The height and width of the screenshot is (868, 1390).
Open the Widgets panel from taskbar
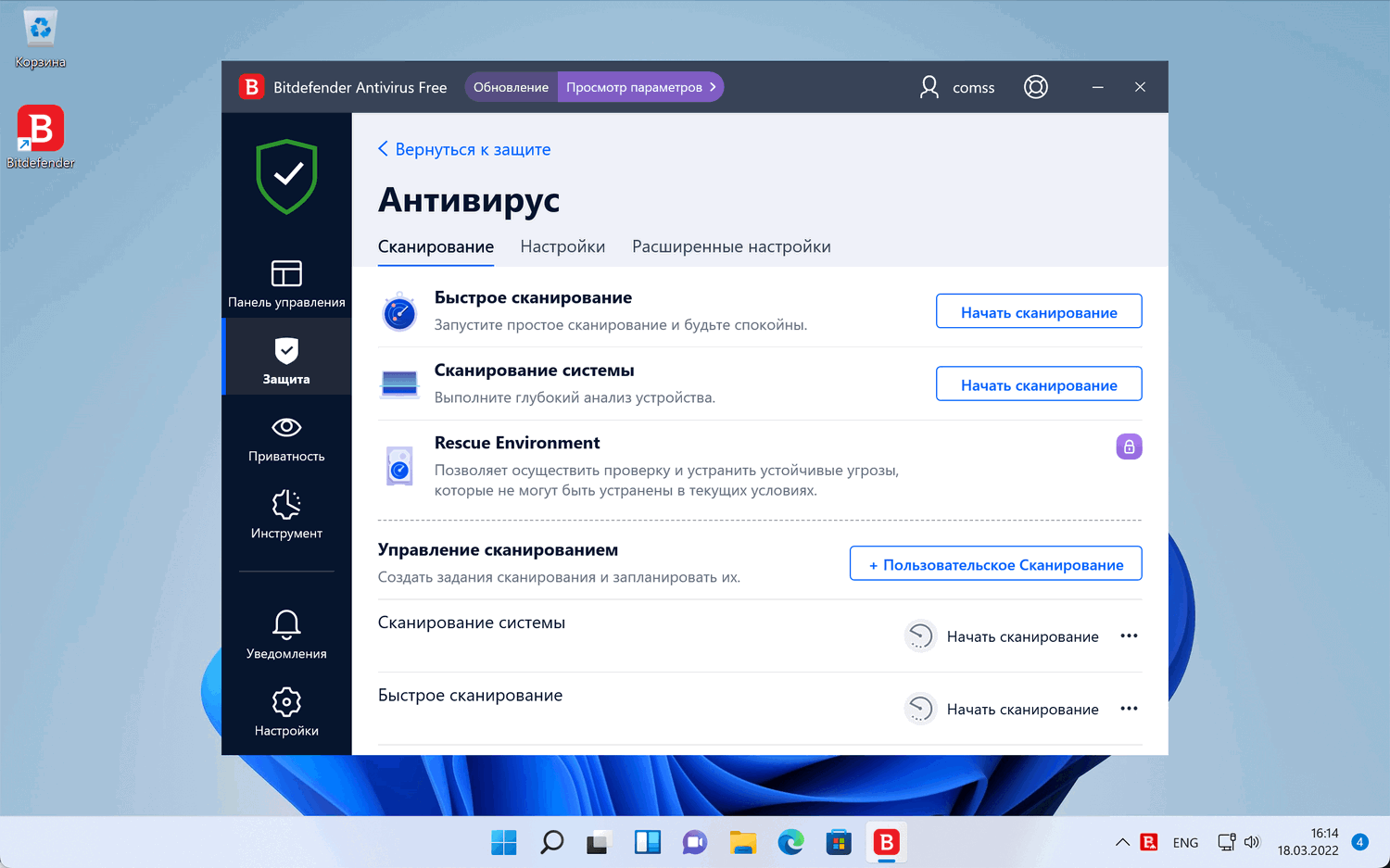click(x=648, y=842)
